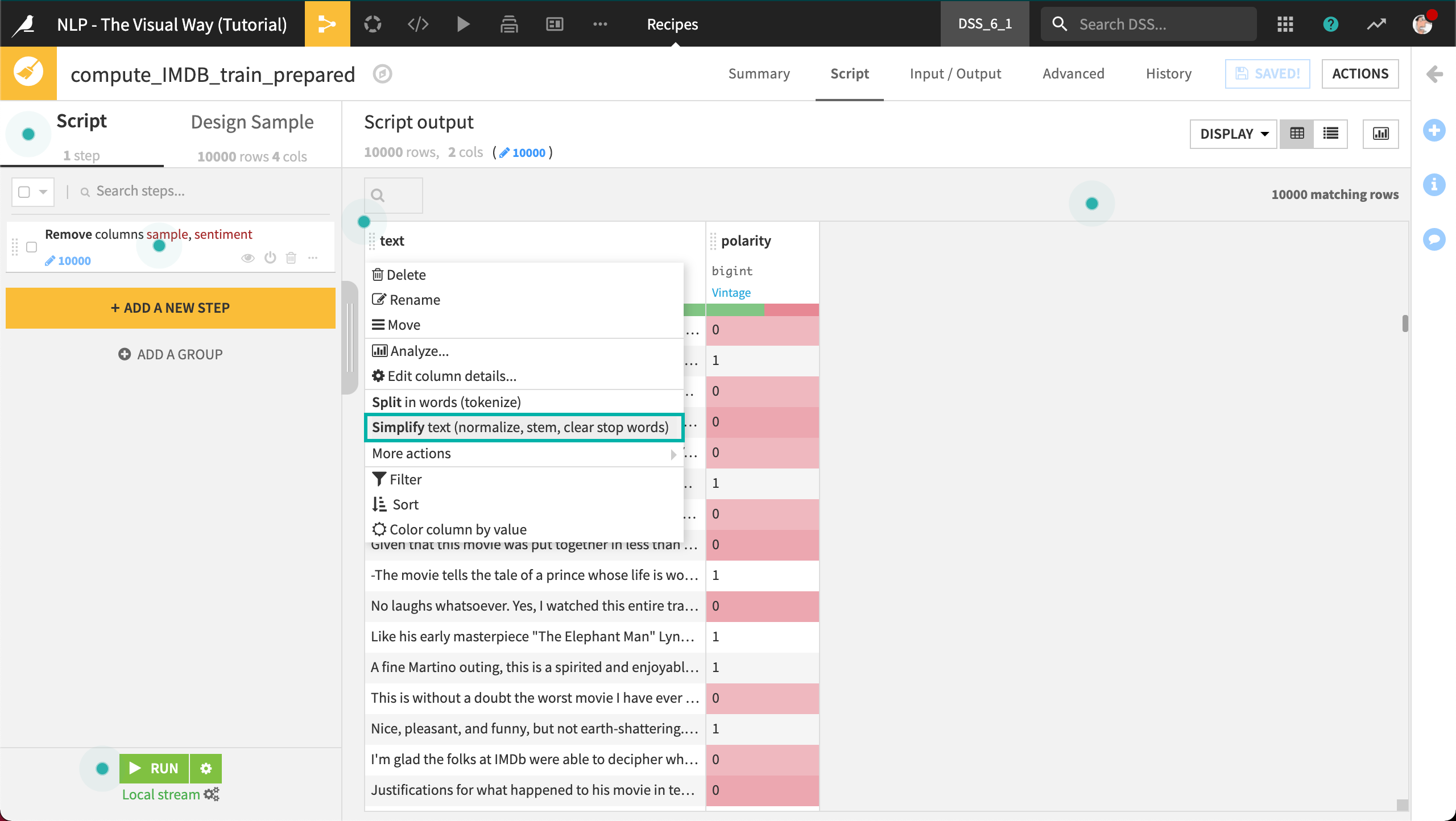
Task: Open the discussions chat bubble icon
Action: 1434,239
